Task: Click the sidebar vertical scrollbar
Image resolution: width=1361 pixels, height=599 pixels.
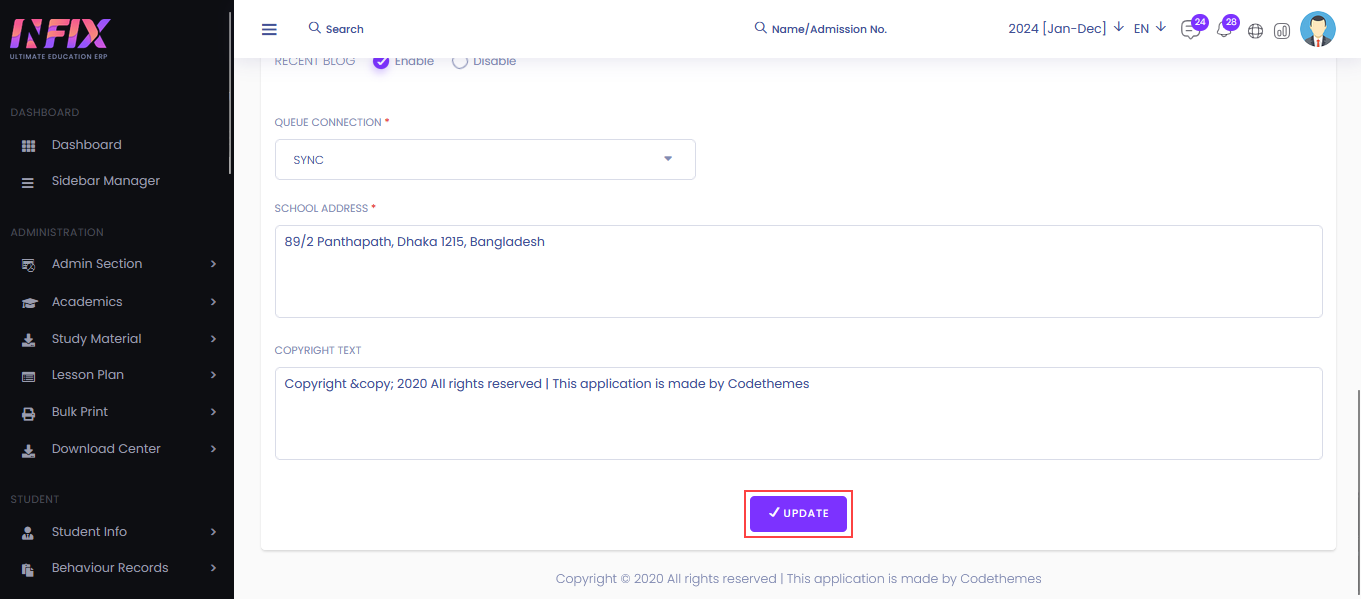Action: 231,93
